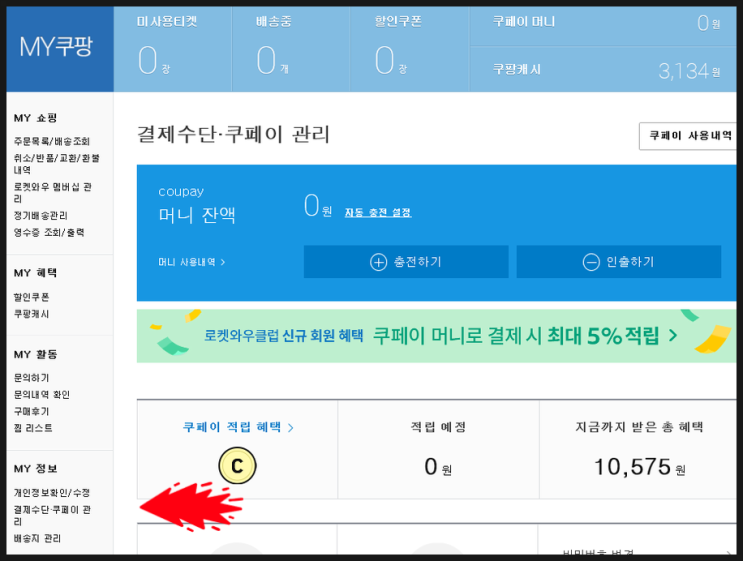Screen dimensions: 743x561
Task: Open 머니 사용내역 link
Action: [x=192, y=262]
